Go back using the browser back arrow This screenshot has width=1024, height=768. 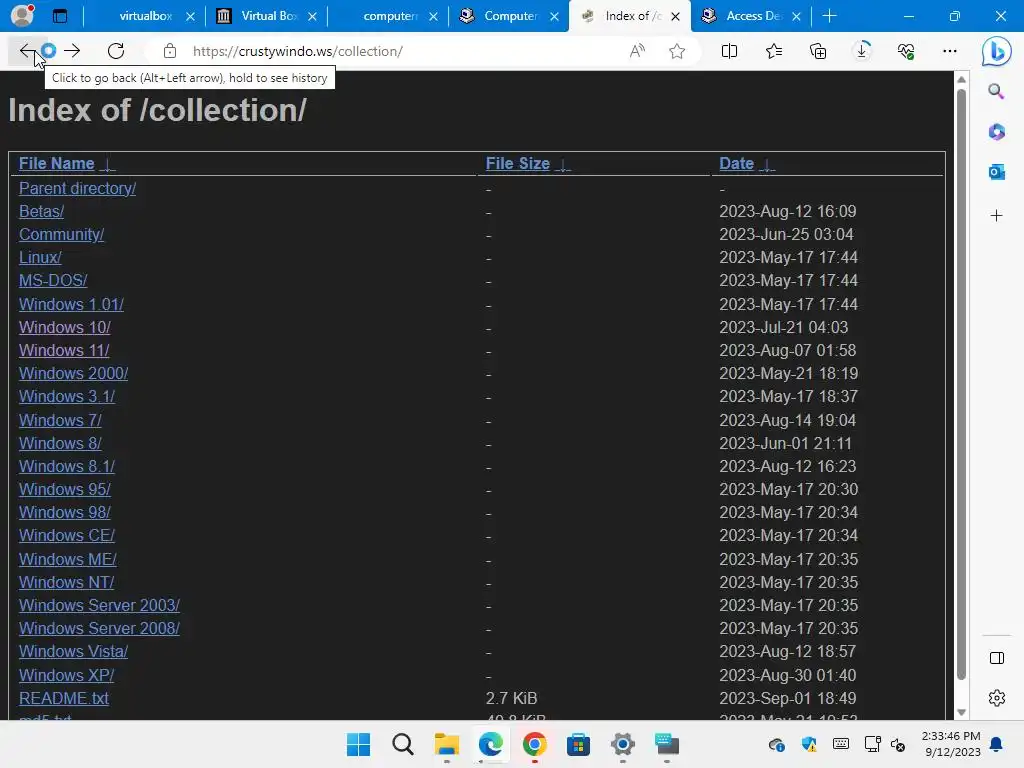(x=26, y=51)
